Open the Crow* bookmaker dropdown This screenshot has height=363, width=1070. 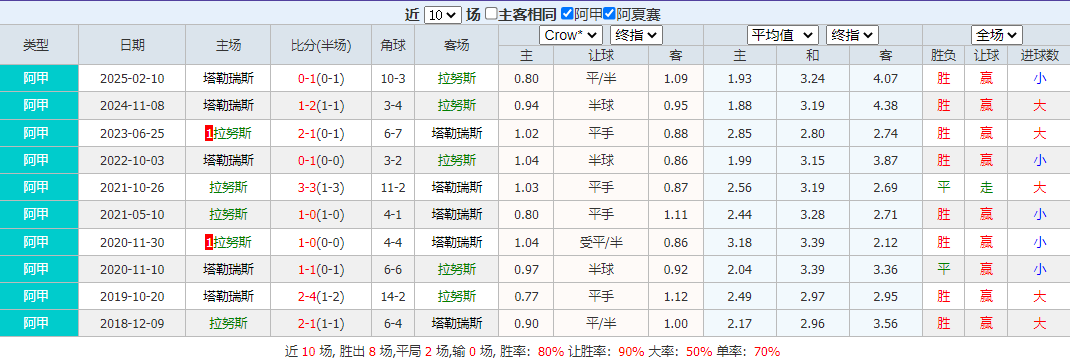[570, 35]
